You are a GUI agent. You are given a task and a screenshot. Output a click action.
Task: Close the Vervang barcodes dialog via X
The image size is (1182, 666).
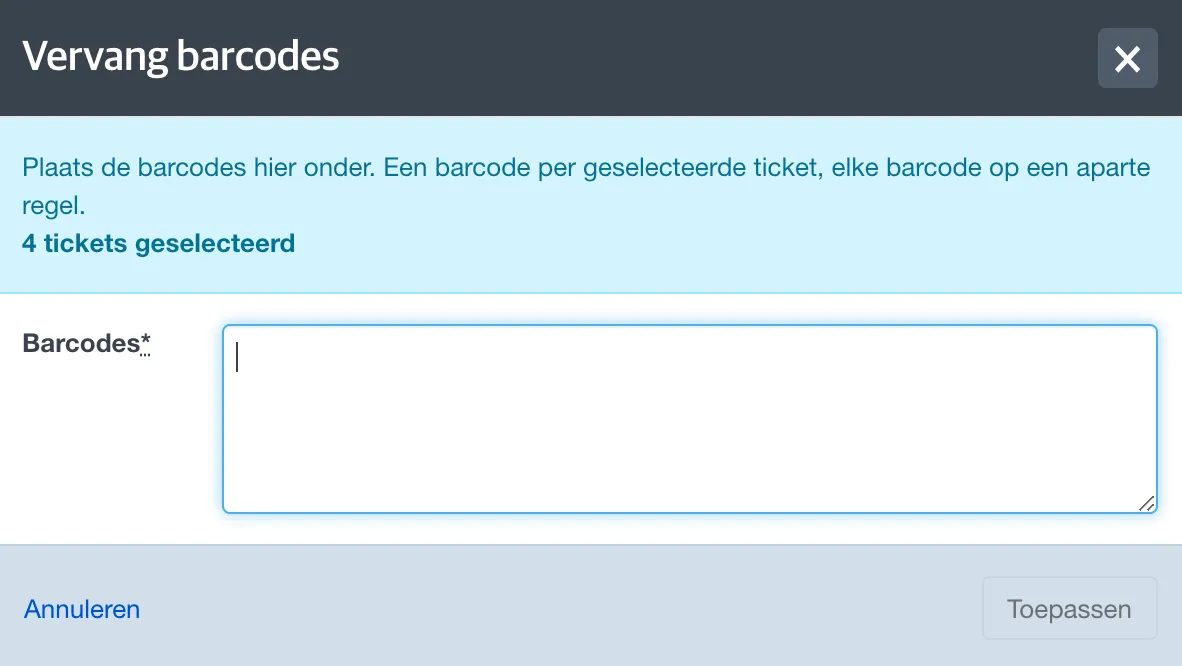click(x=1127, y=58)
